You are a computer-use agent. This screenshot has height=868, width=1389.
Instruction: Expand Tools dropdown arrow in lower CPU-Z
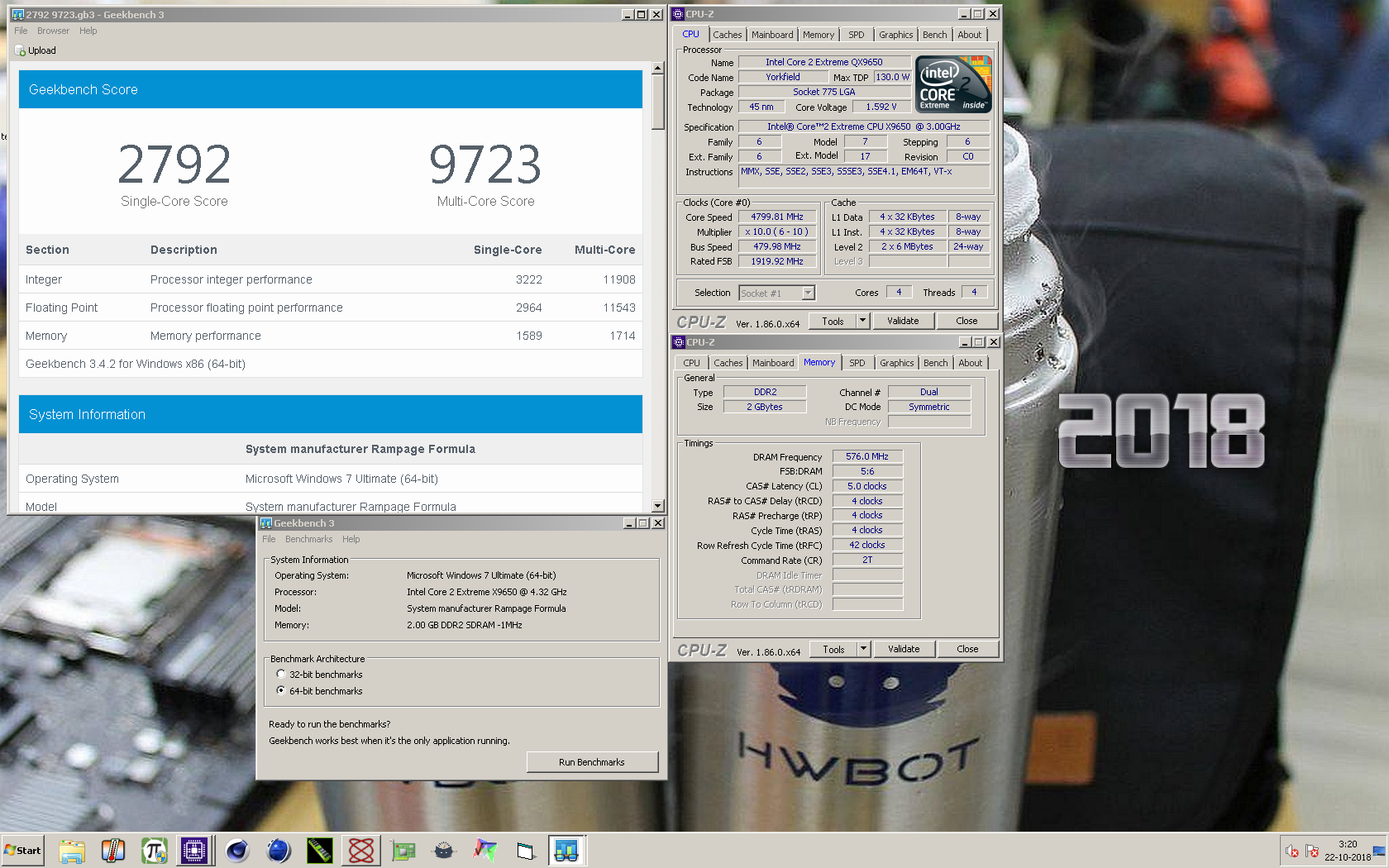tap(863, 649)
